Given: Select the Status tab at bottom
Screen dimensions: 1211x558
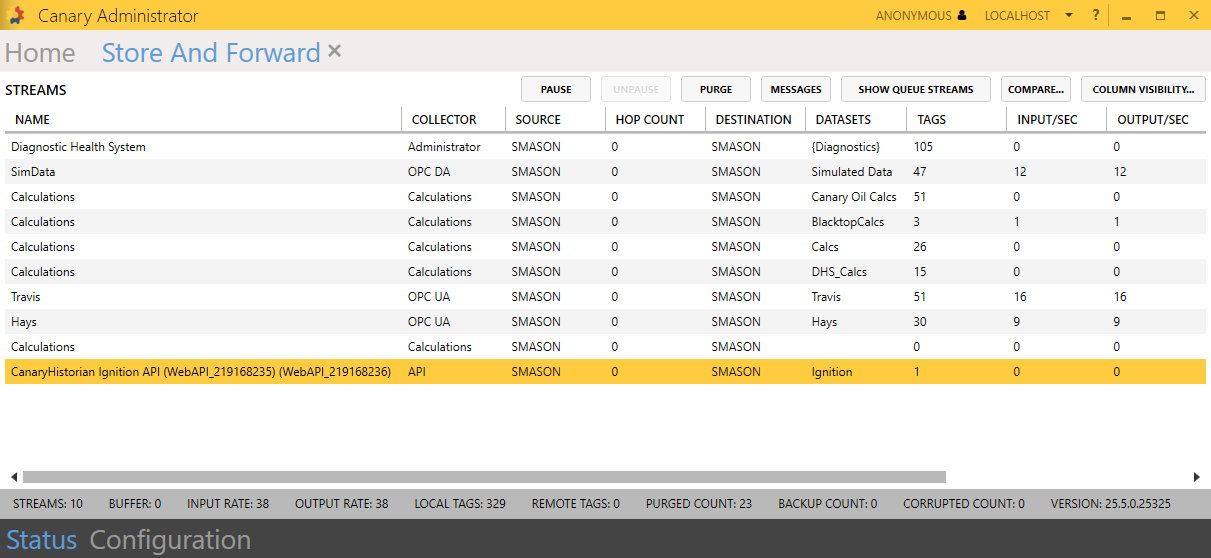Looking at the screenshot, I should (x=42, y=540).
